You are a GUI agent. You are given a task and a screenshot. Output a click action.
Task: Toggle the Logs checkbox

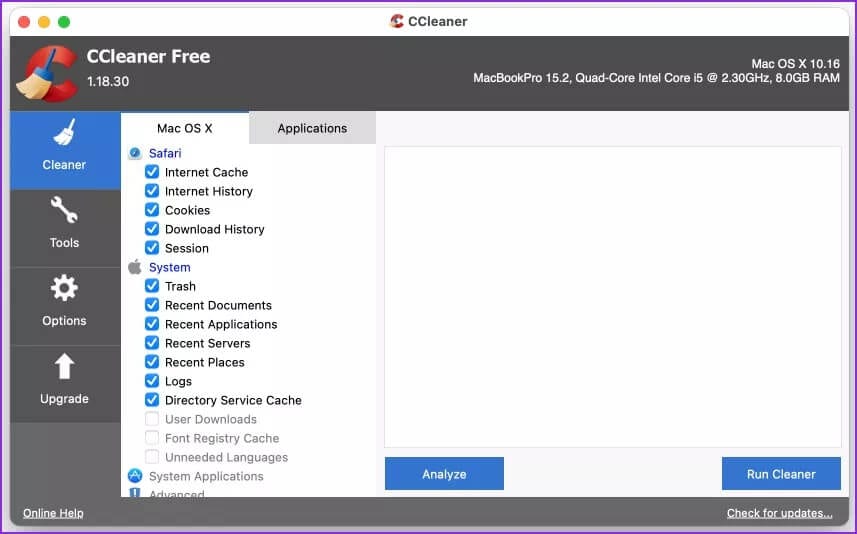click(x=152, y=380)
